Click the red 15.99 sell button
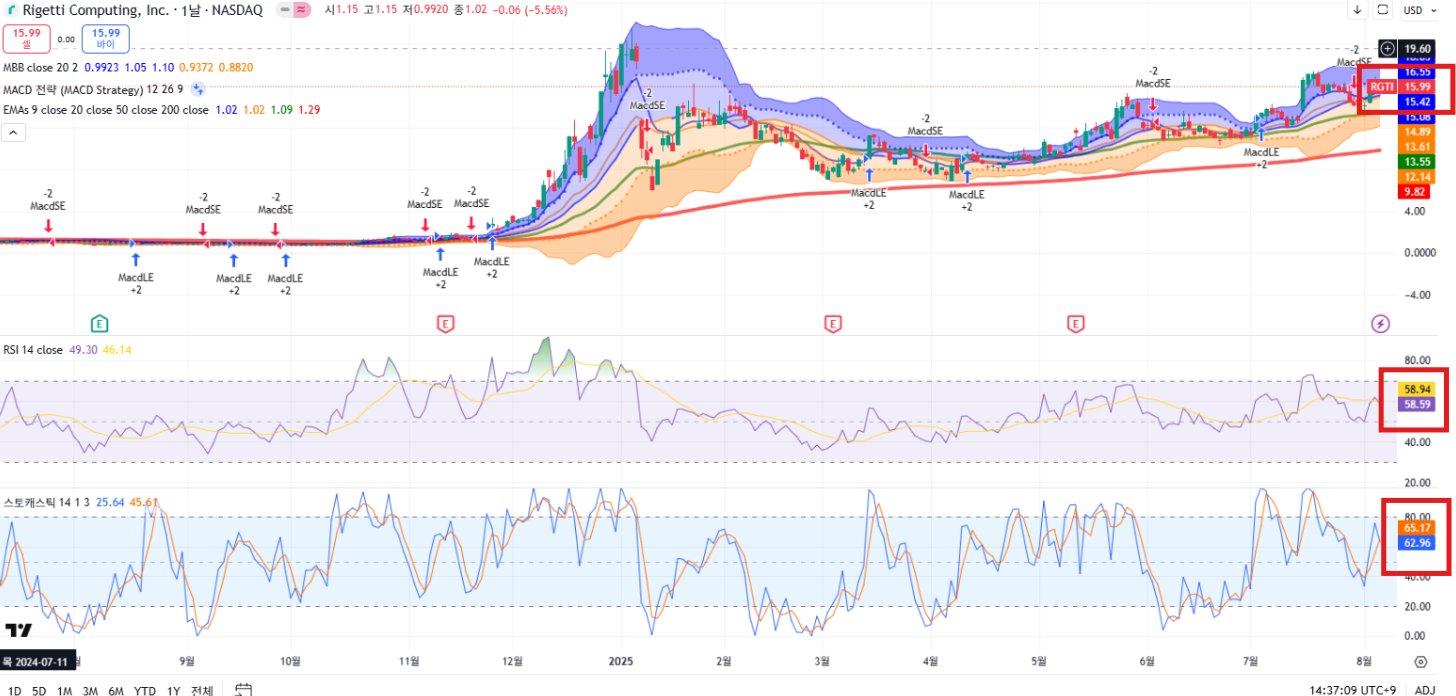 24,38
